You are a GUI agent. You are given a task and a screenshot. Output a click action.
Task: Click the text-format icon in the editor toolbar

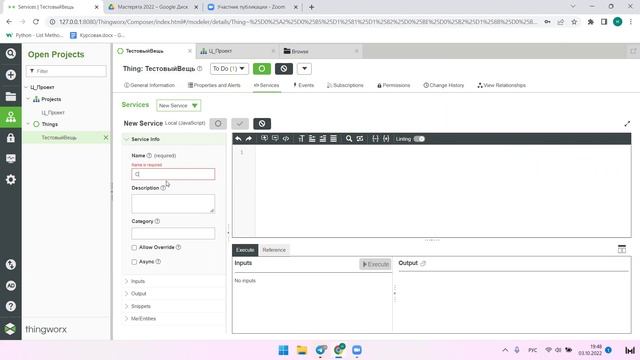click(x=301, y=139)
